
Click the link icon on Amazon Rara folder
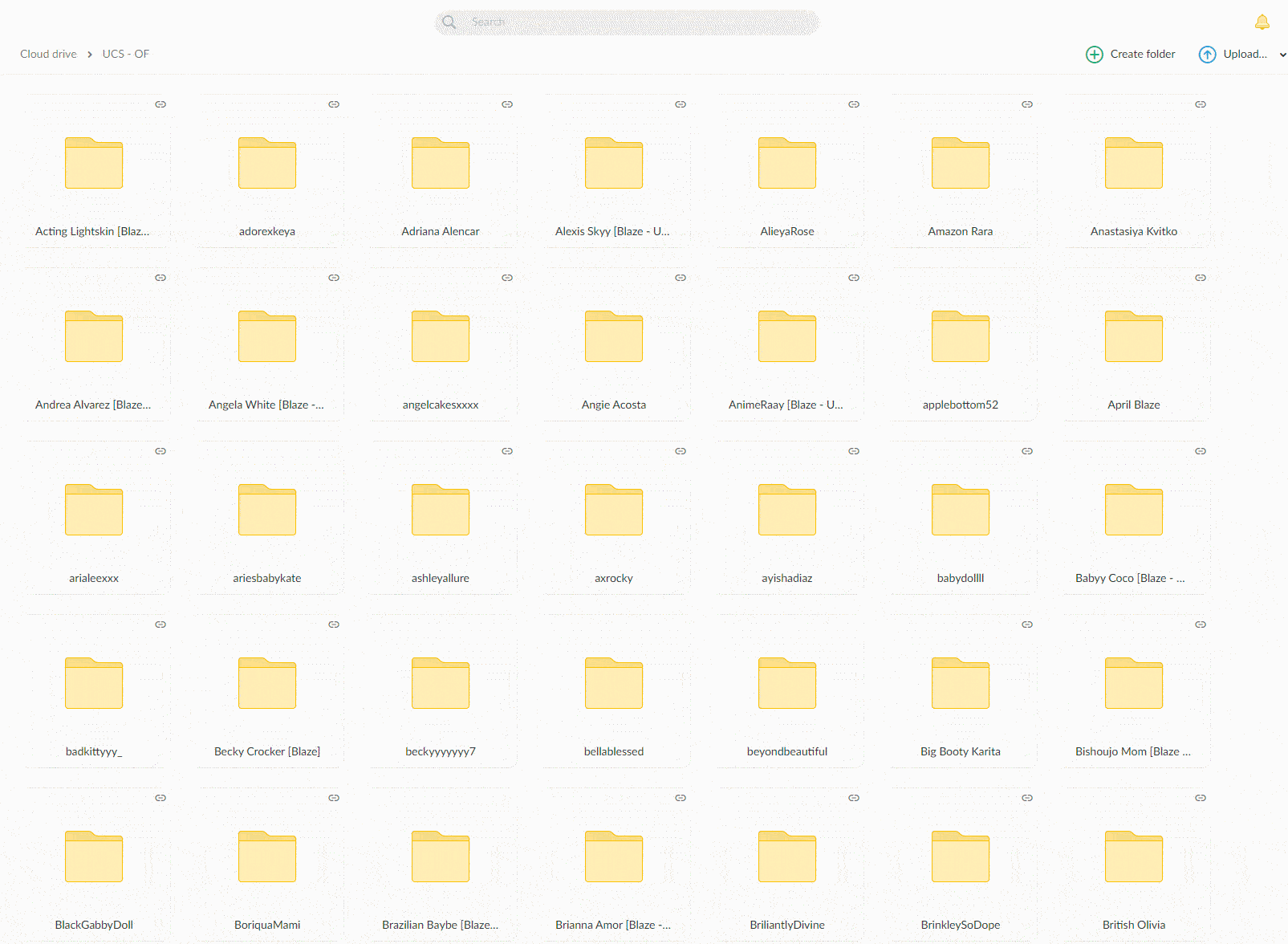[x=1027, y=104]
